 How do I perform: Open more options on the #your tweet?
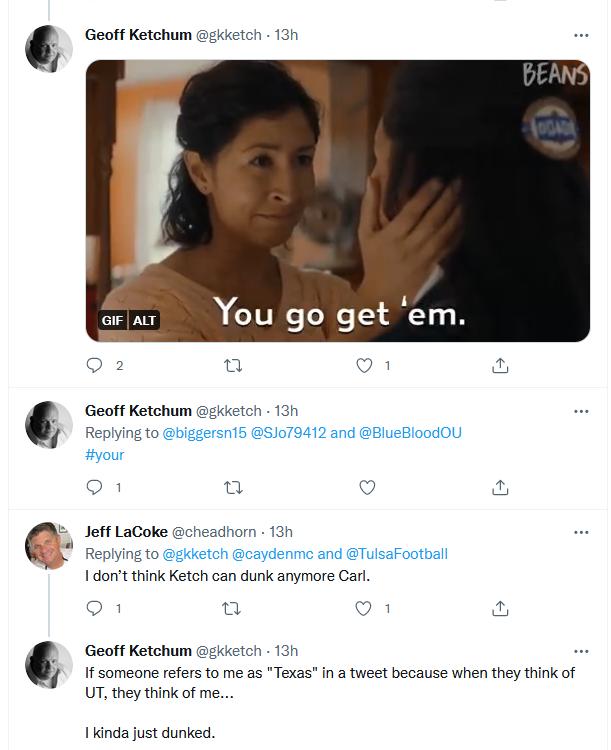pos(581,411)
